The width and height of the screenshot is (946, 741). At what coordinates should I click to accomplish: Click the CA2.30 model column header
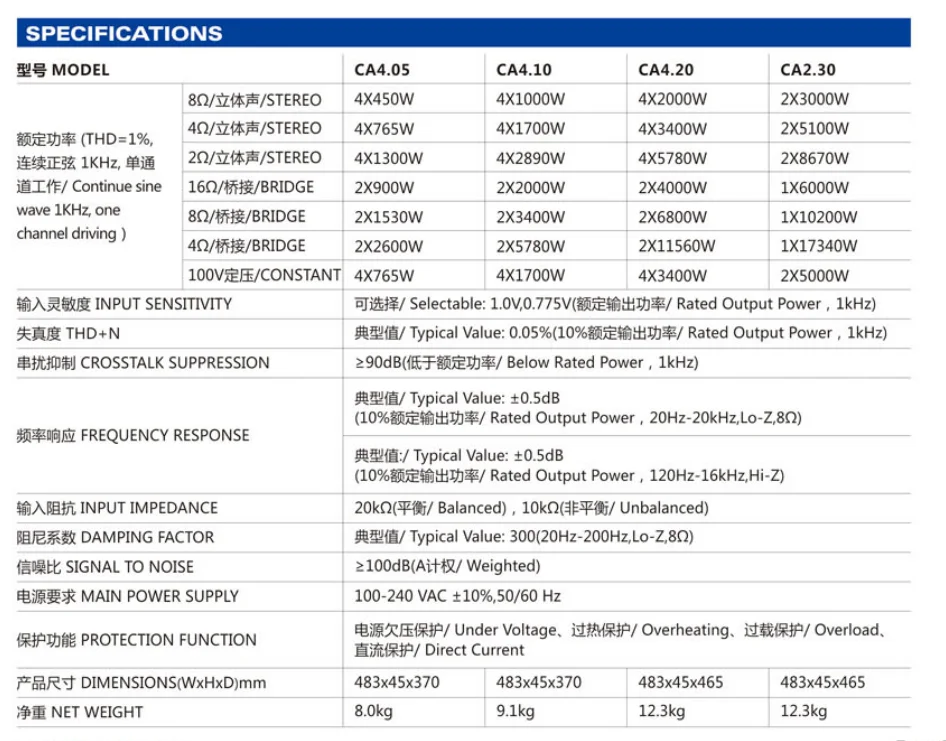[x=808, y=70]
